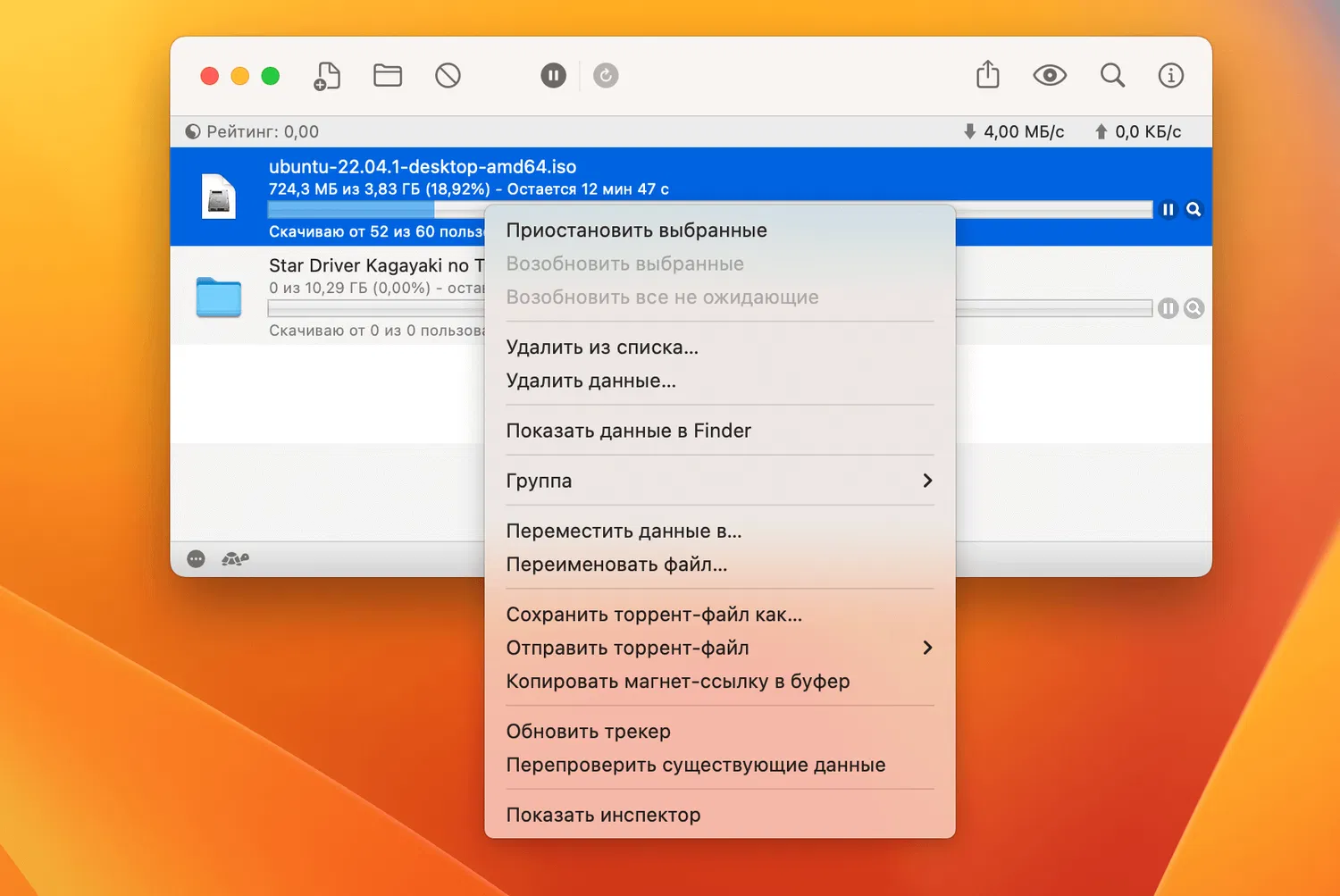Toggle turtle speed limit mode

[235, 559]
